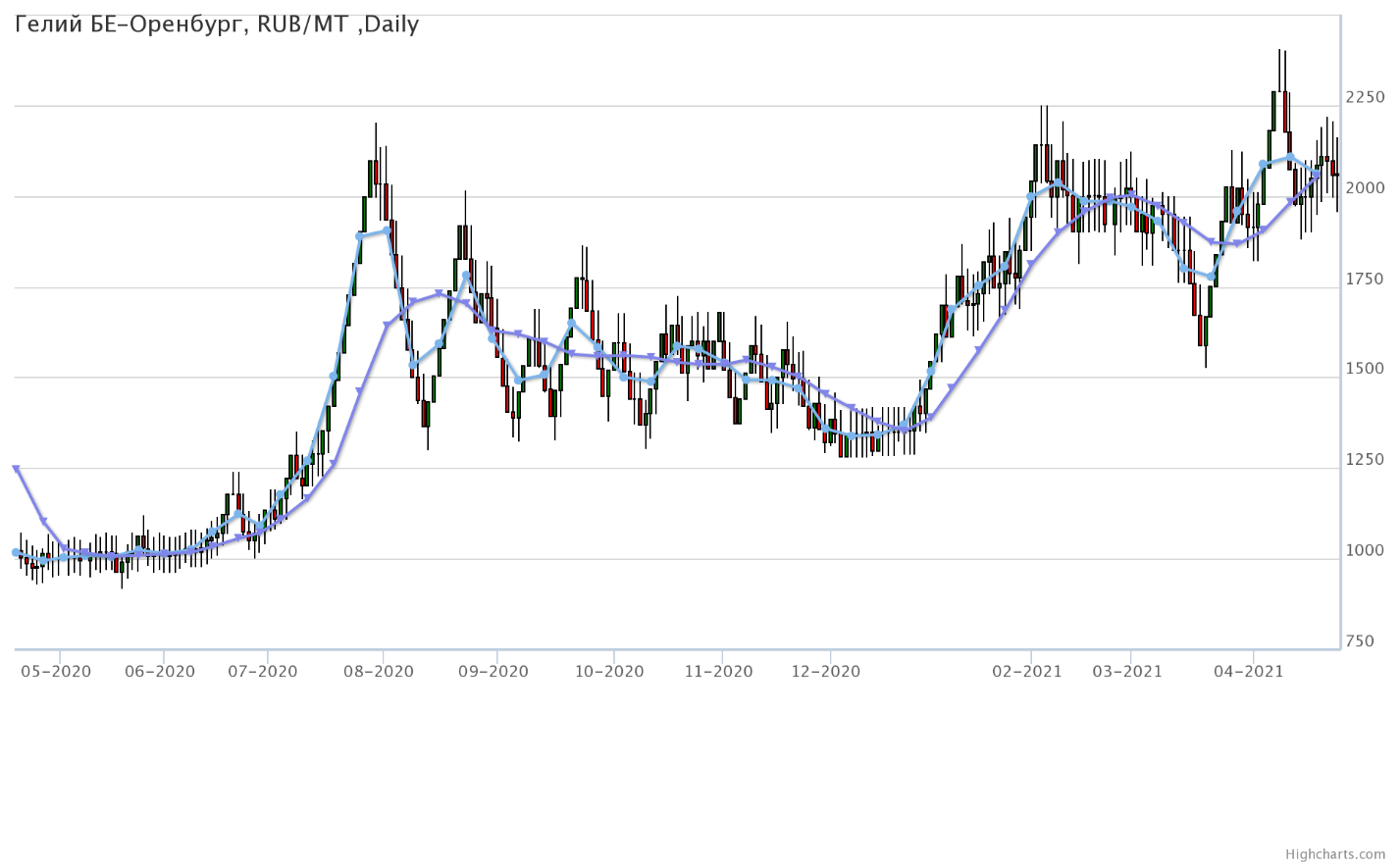Click the 2250 price axis label
This screenshot has height=866, width=1400.
click(x=1366, y=97)
